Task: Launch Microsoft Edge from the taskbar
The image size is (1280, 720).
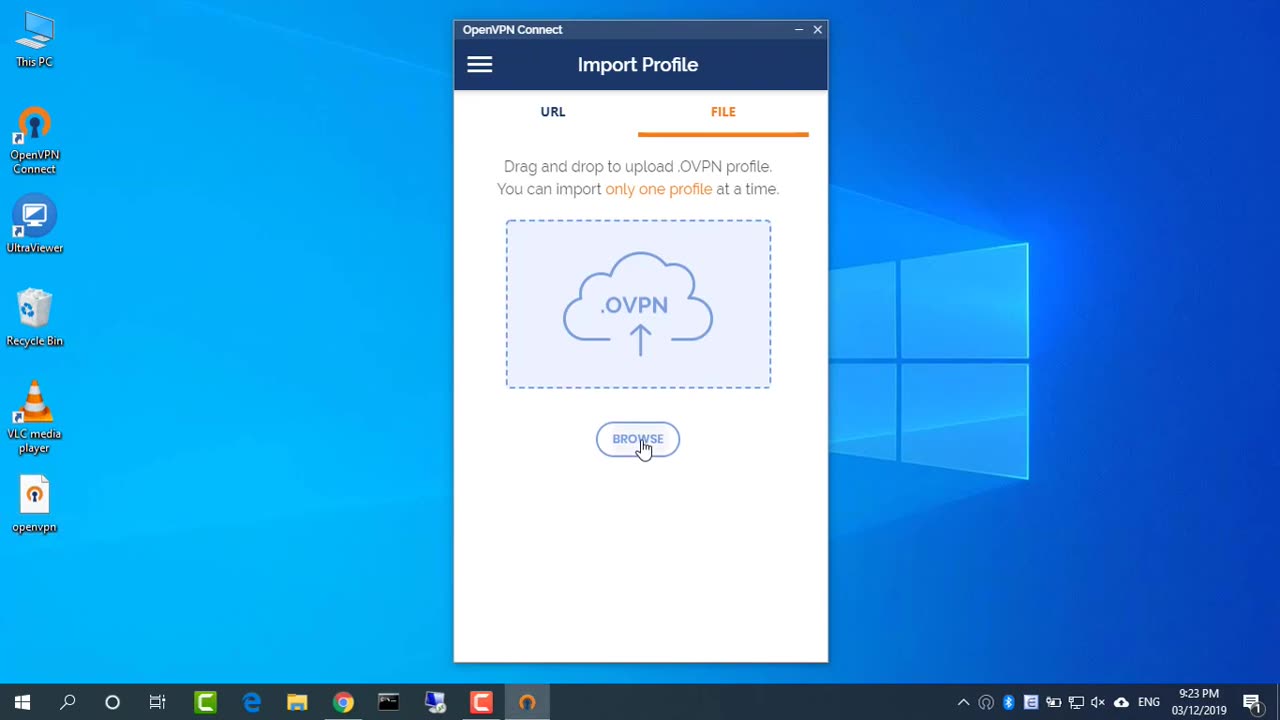Action: tap(251, 702)
